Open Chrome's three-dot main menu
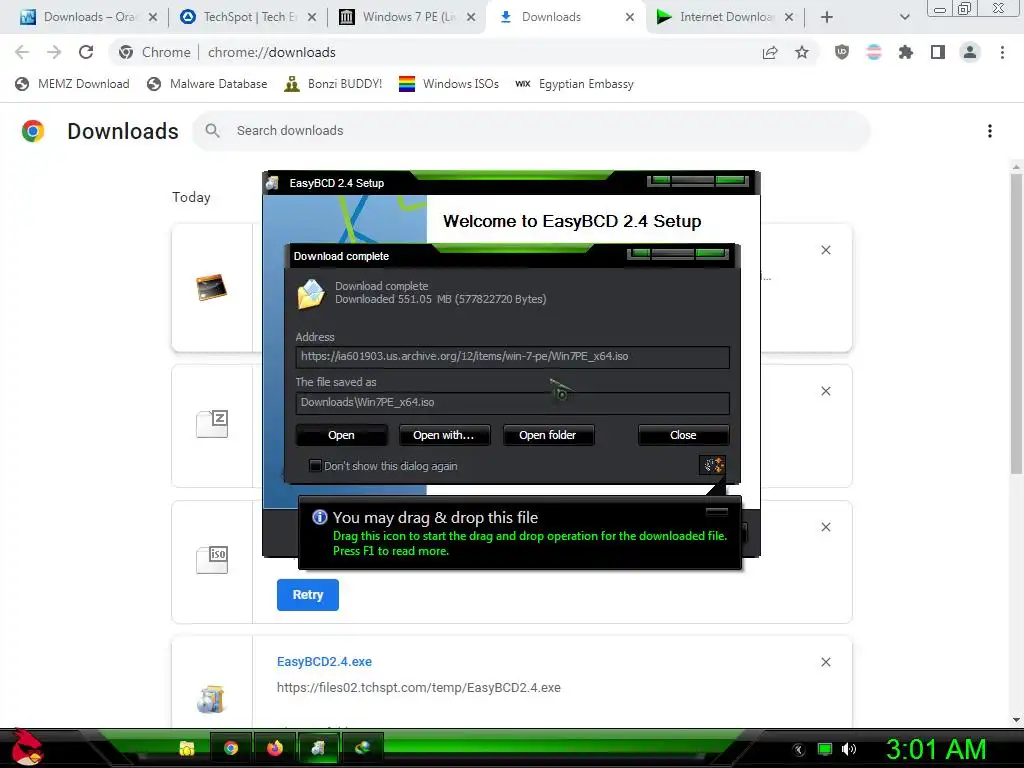This screenshot has height=768, width=1024. 1002,52
